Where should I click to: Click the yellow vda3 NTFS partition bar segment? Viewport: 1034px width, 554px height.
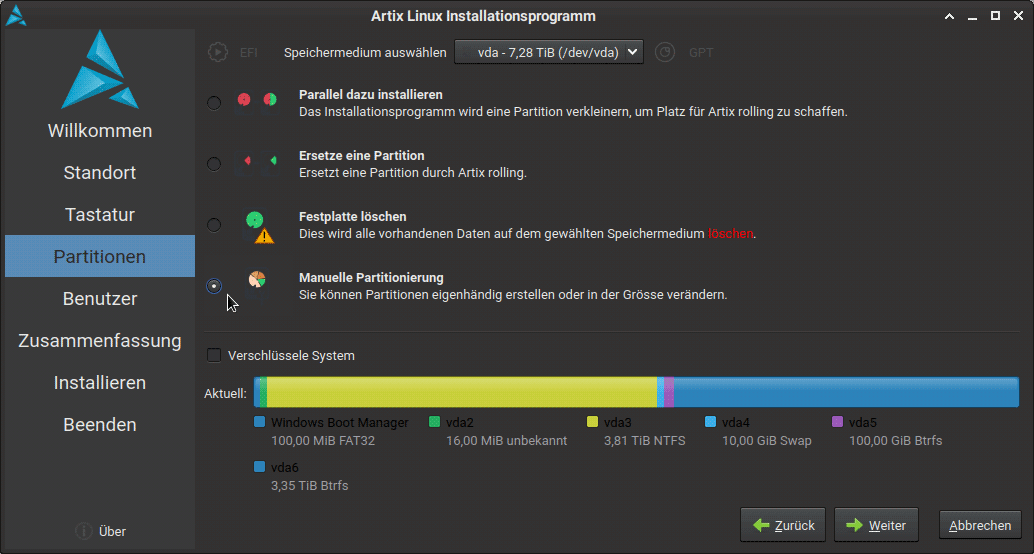[460, 392]
